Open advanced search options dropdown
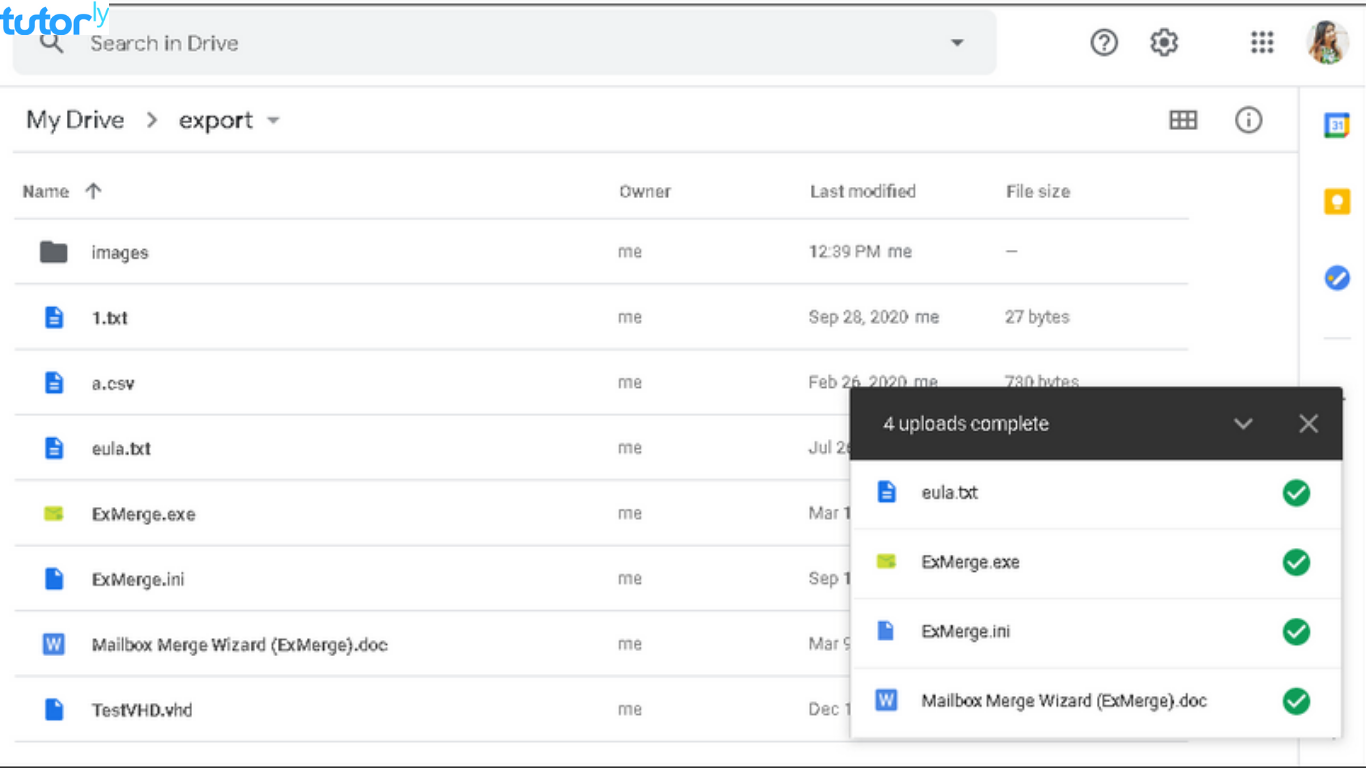Screen dimensions: 1366x768 point(957,43)
